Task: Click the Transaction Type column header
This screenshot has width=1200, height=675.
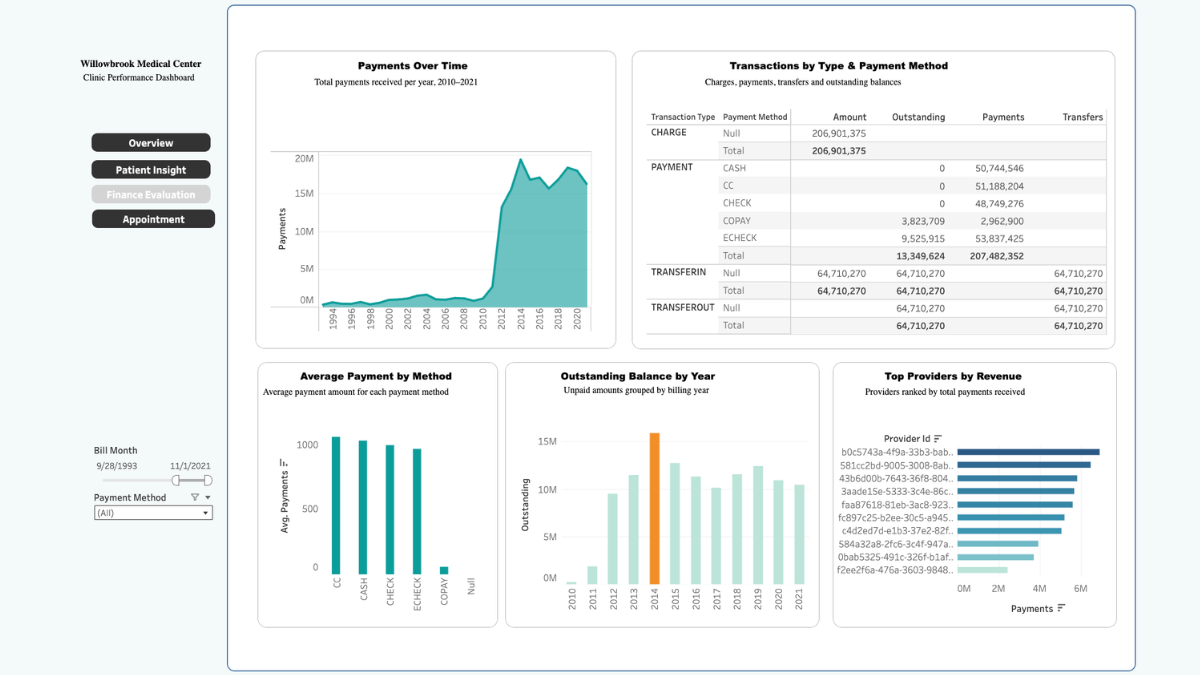Action: pos(683,117)
